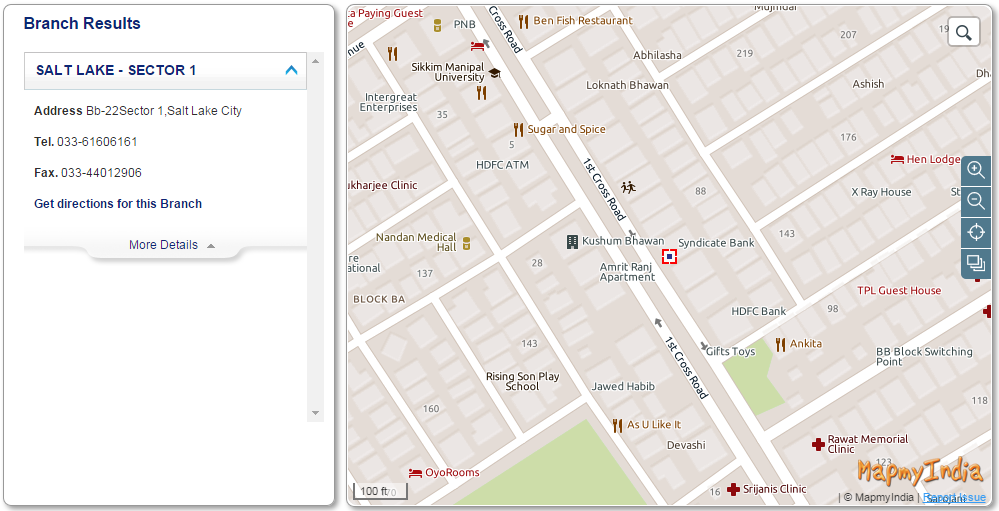The height and width of the screenshot is (511, 999).
Task: Click Get directions for this Branch
Action: 118,204
